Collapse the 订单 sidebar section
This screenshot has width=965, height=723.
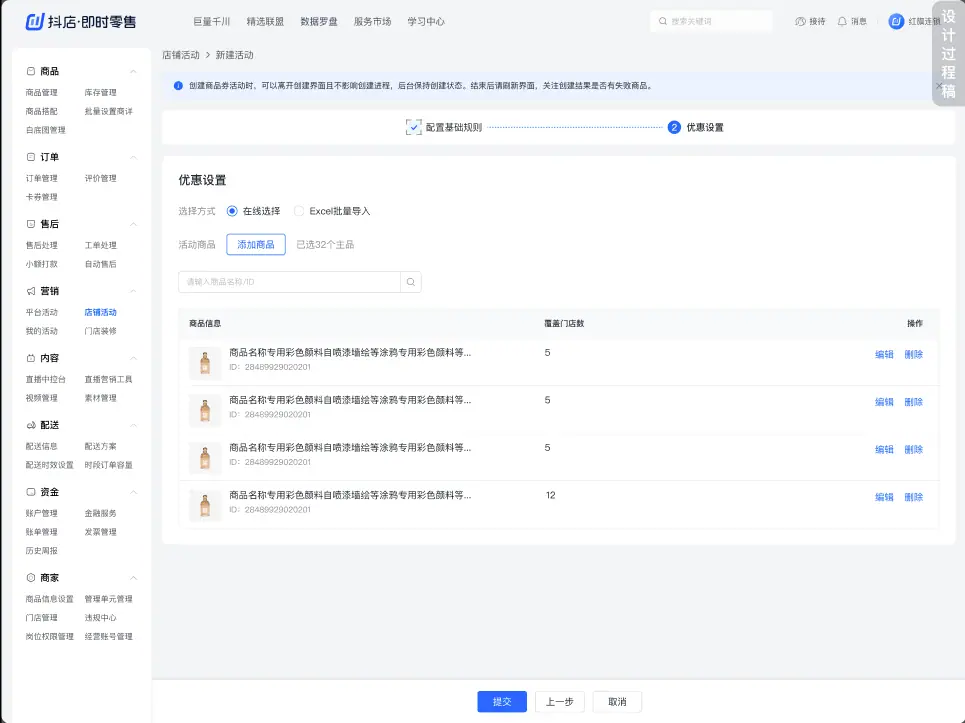click(x=134, y=157)
